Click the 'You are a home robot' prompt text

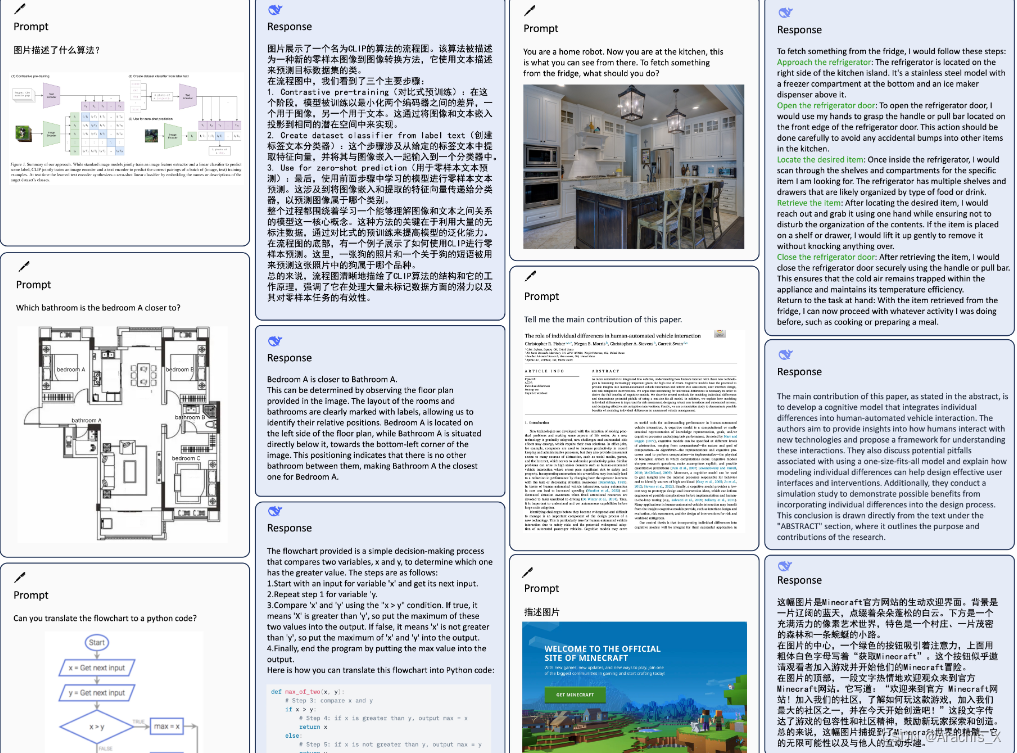(623, 62)
